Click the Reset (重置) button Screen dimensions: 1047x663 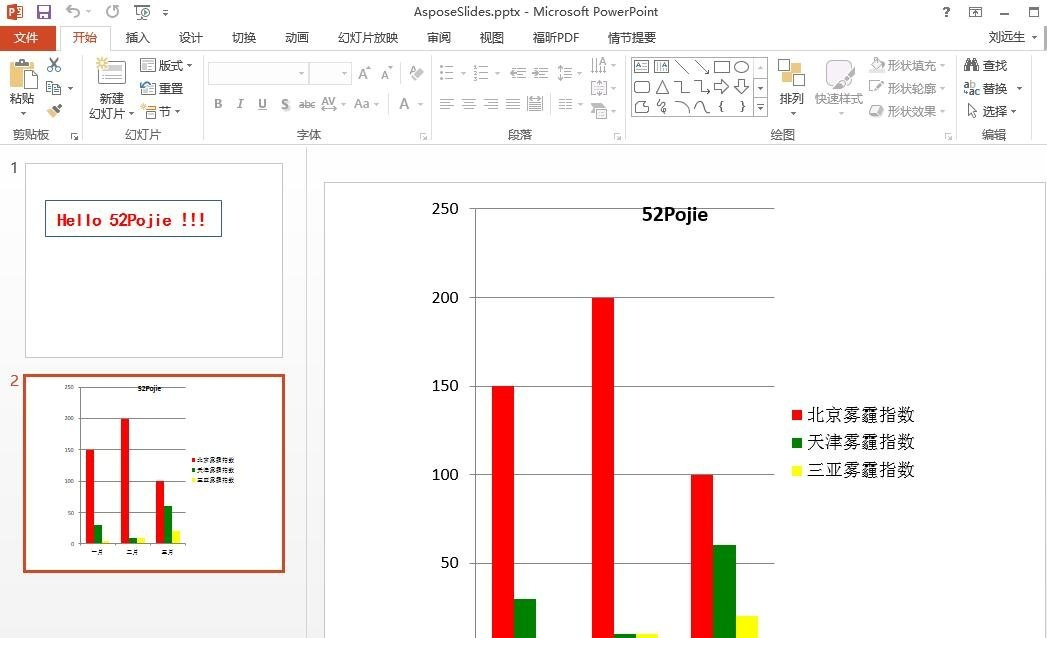pyautogui.click(x=162, y=88)
